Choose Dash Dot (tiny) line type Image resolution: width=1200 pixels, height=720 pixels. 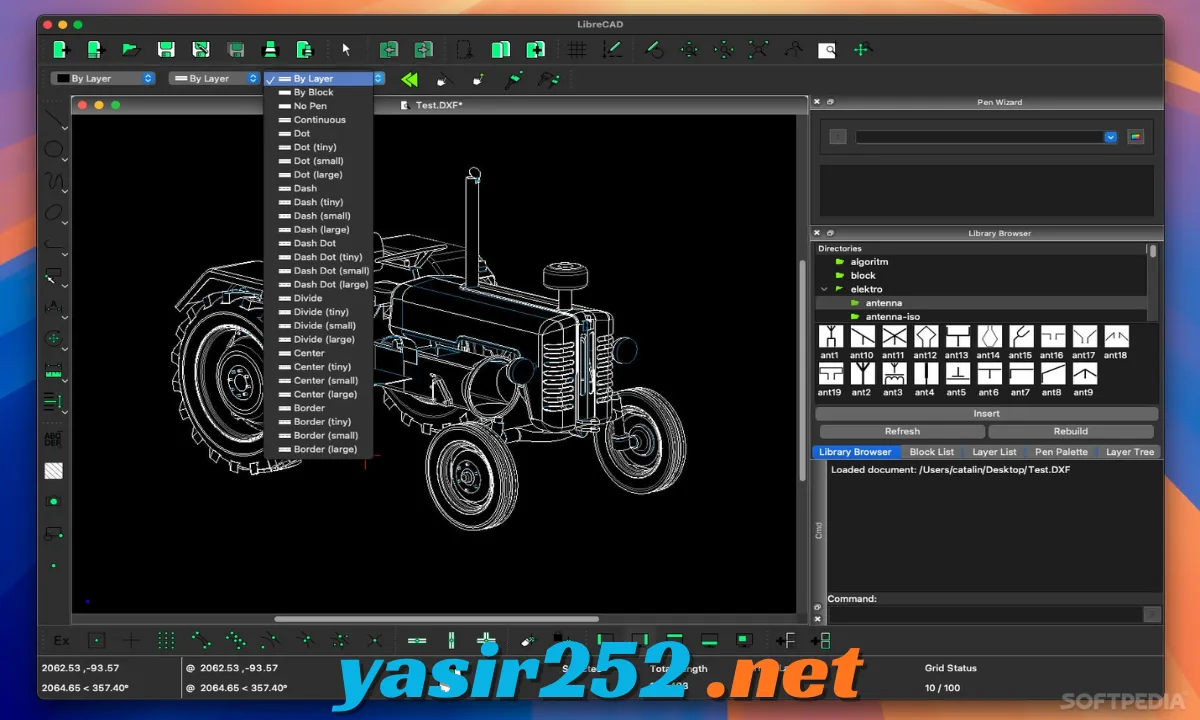[318, 257]
